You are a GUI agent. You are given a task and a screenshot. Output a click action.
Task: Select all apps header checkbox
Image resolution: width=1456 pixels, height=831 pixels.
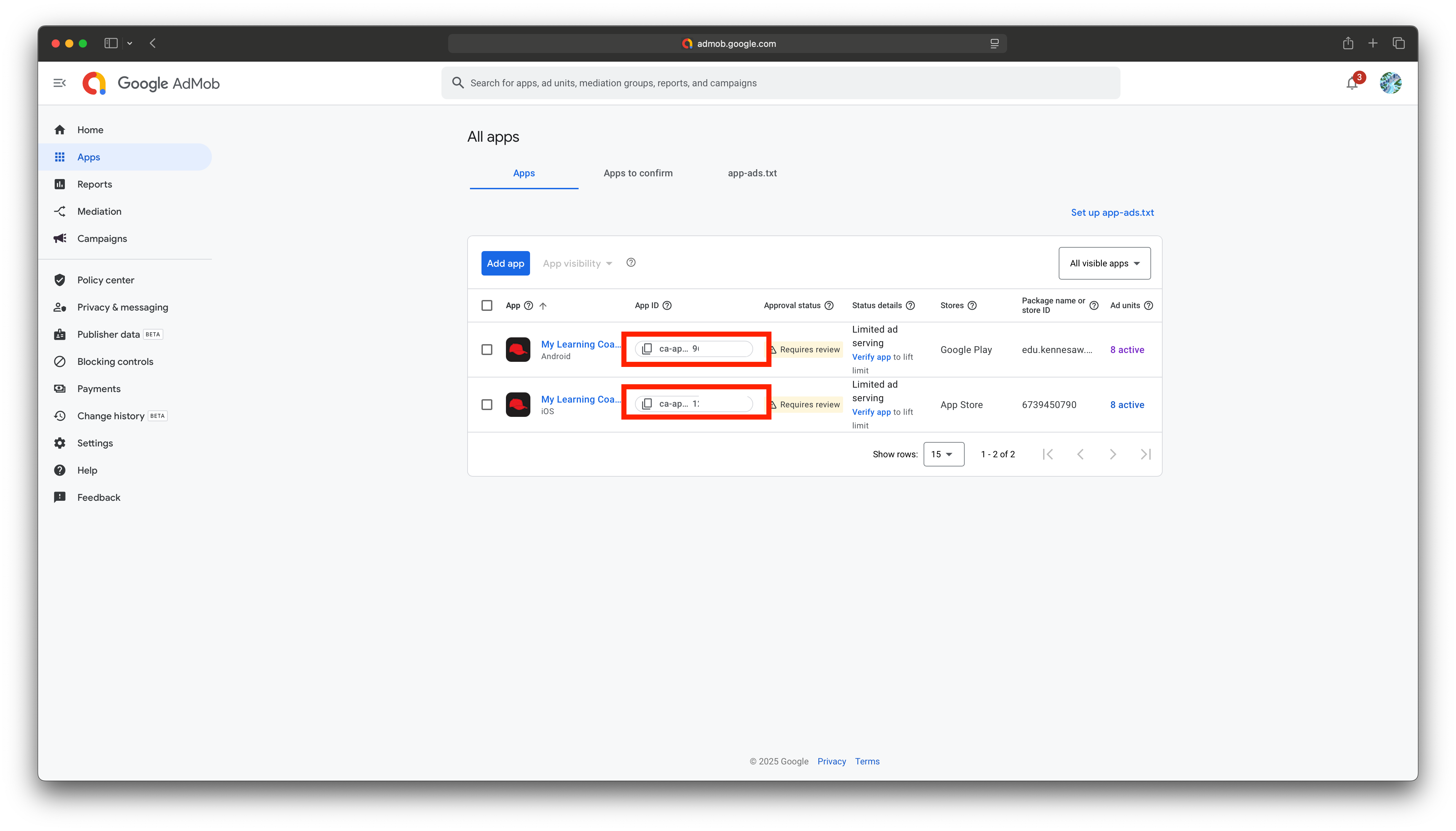tap(487, 305)
